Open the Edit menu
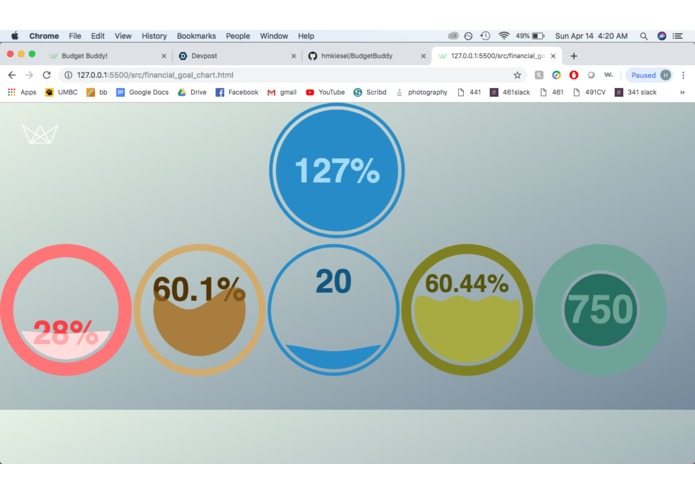This screenshot has width=695, height=494. coord(98,36)
